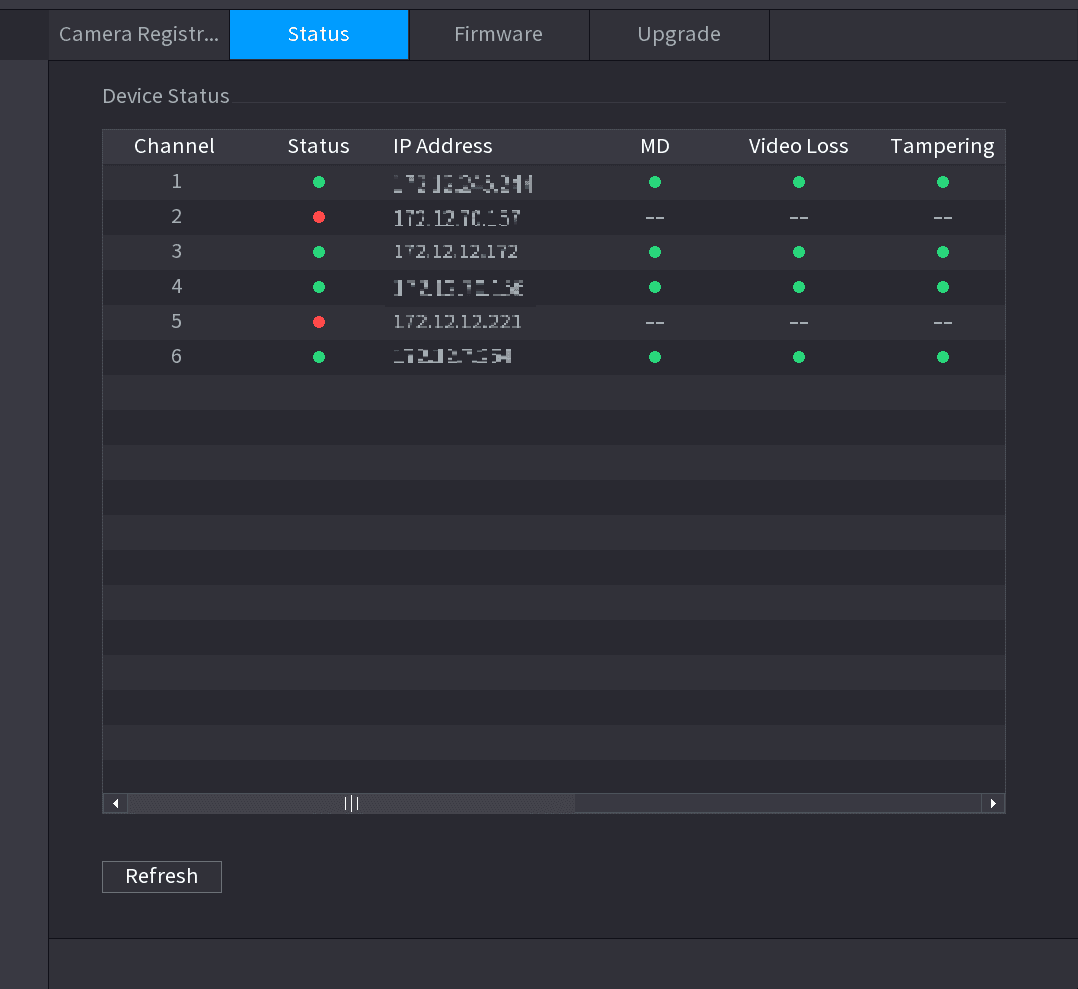
Task: Click the green status dot for channel 4
Action: 319,287
